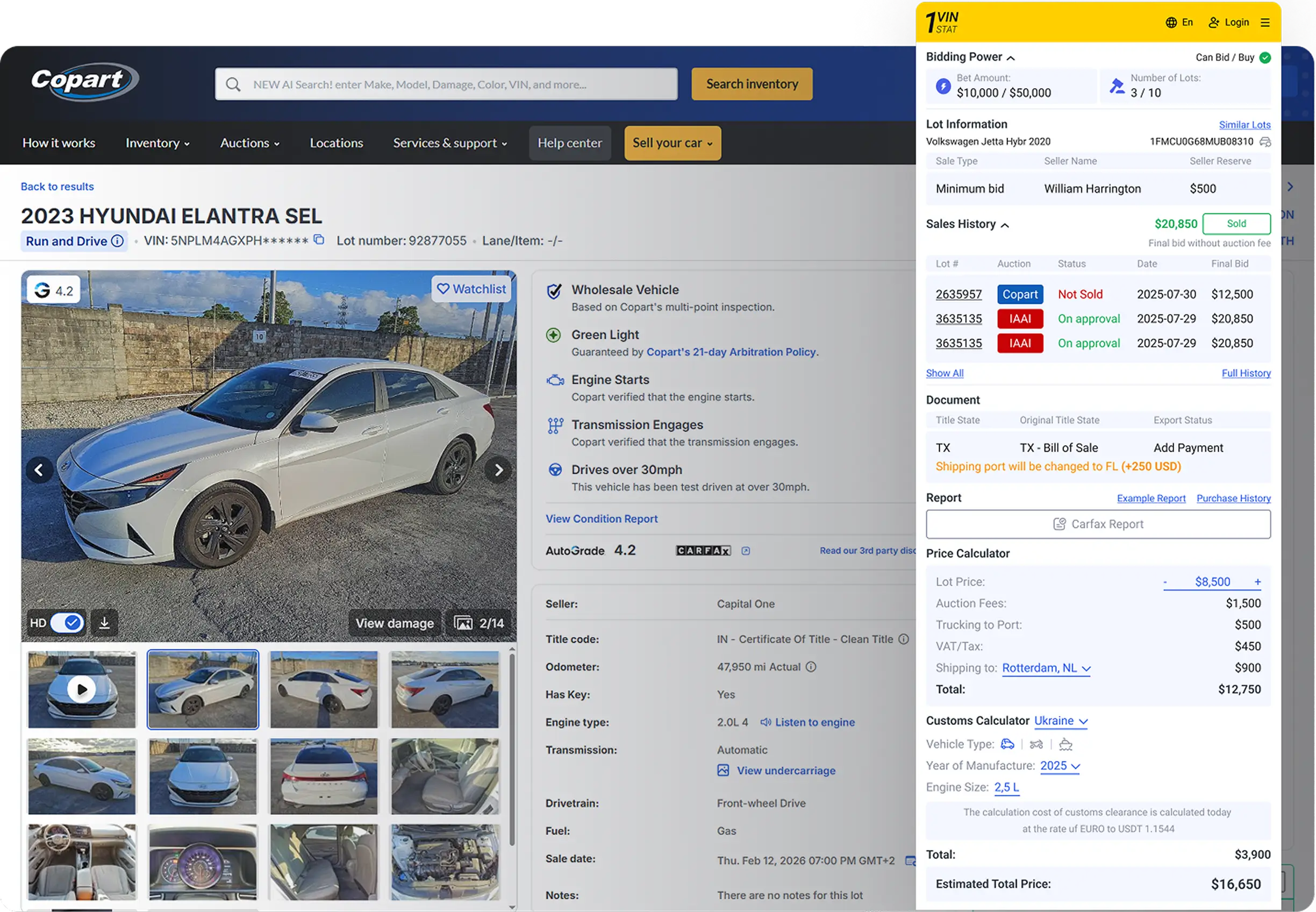This screenshot has width=1316, height=912.
Task: Click the CARFAX logo
Action: (x=703, y=551)
